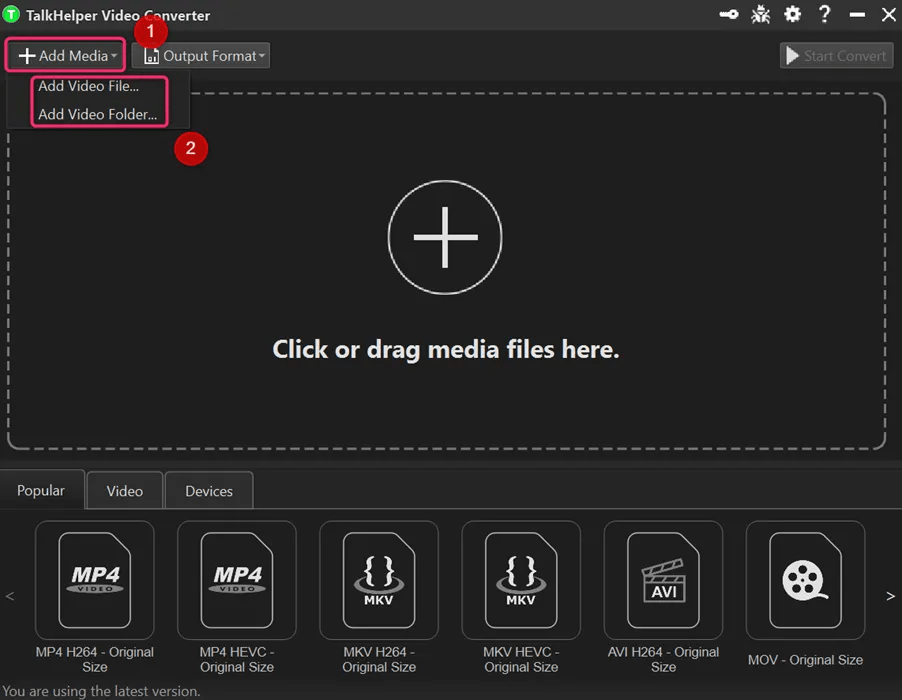Image resolution: width=902 pixels, height=700 pixels.
Task: Open settings via the gear icon
Action: point(792,14)
